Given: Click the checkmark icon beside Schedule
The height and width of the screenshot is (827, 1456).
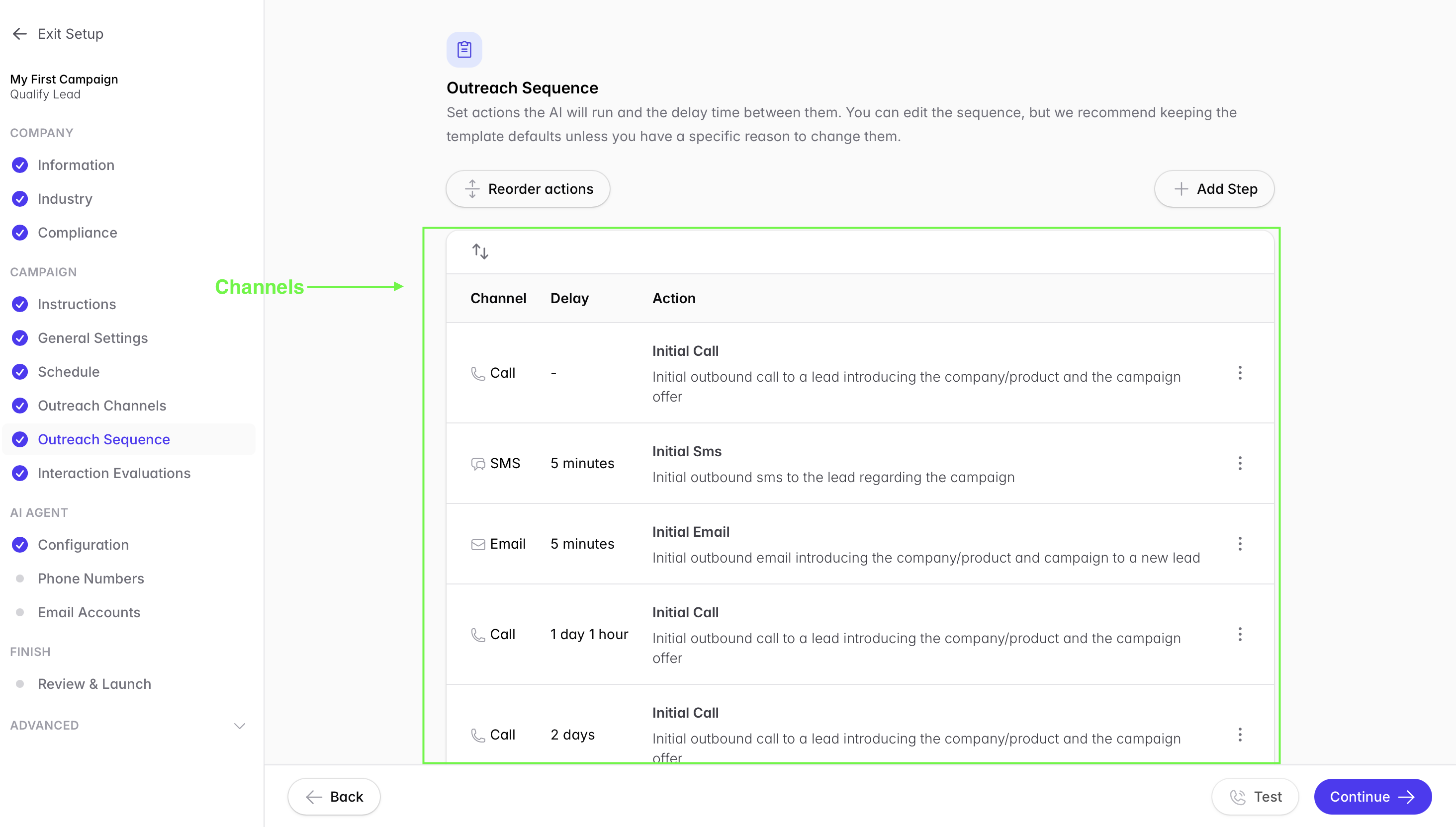Looking at the screenshot, I should [x=20, y=372].
